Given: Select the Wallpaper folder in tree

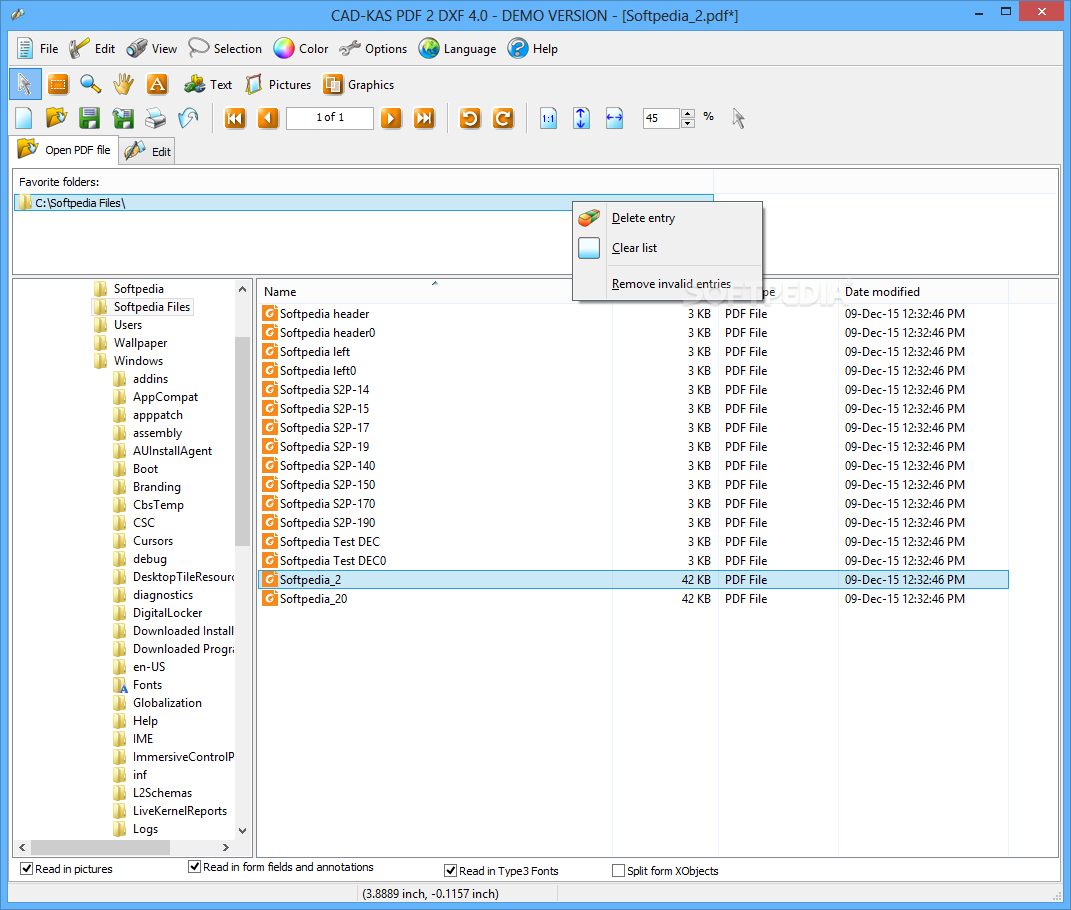Looking at the screenshot, I should pyautogui.click(x=140, y=343).
